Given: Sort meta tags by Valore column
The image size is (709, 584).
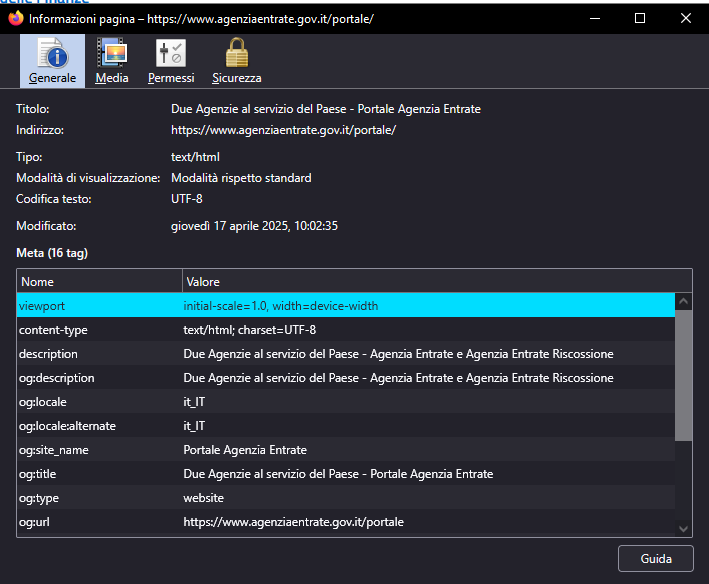Looking at the screenshot, I should click(x=437, y=282).
